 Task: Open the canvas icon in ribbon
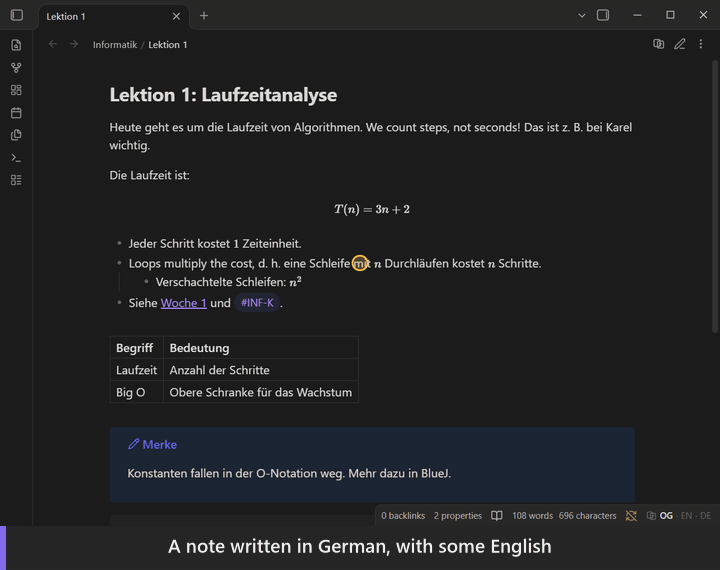16,90
